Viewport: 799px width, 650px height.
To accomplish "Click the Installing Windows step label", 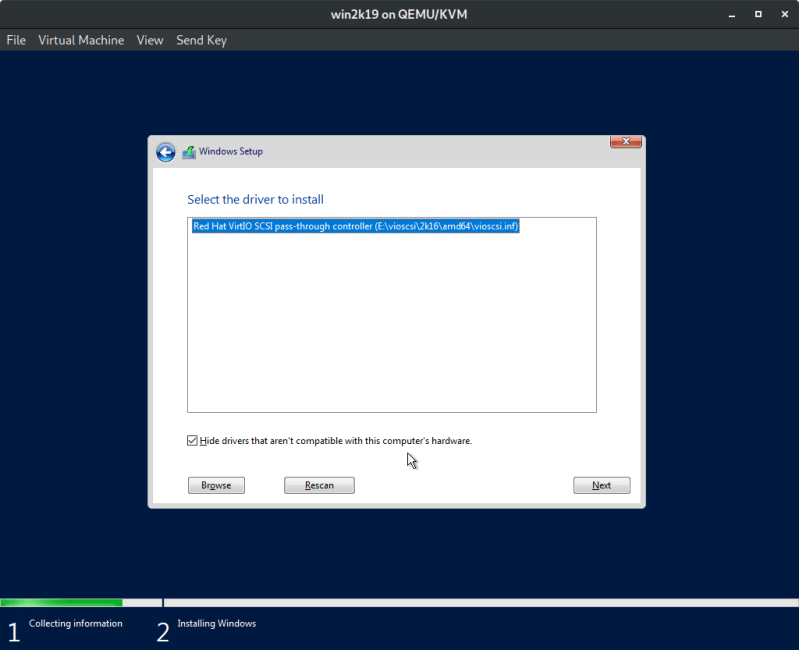I will (x=217, y=624).
